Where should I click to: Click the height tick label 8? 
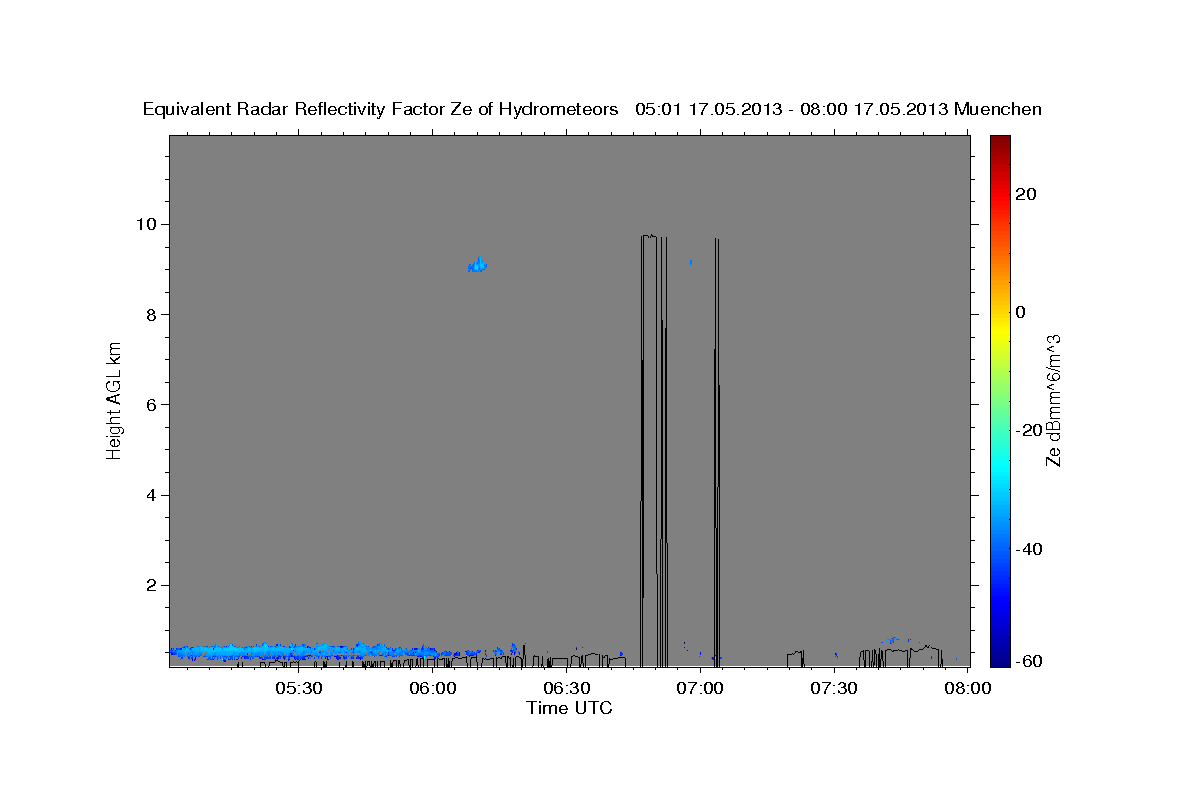(150, 314)
